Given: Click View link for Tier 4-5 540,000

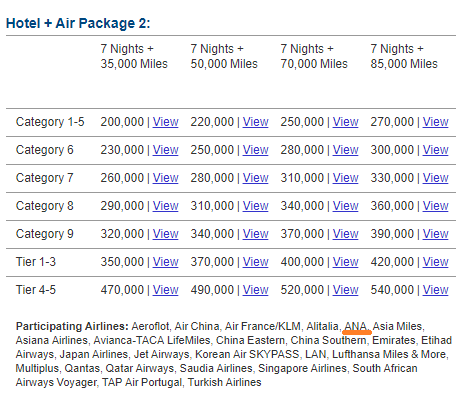Looking at the screenshot, I should click(x=435, y=290).
